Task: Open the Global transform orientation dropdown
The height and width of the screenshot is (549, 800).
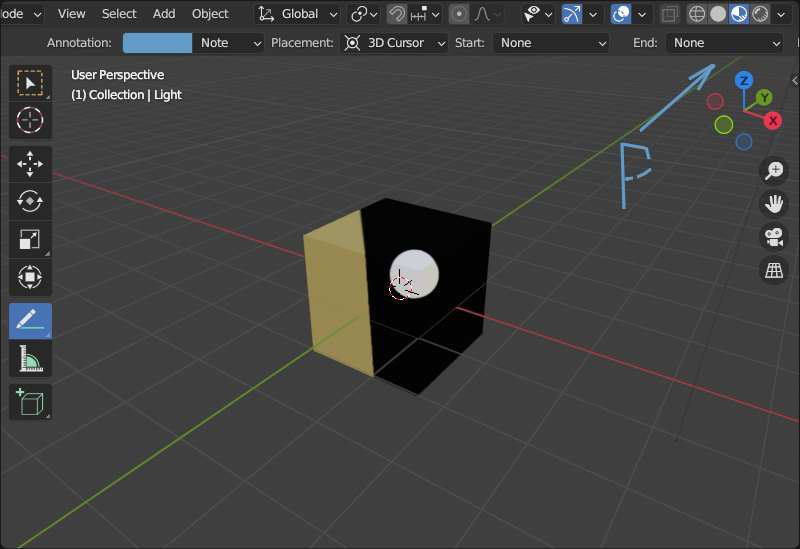Action: (x=298, y=14)
